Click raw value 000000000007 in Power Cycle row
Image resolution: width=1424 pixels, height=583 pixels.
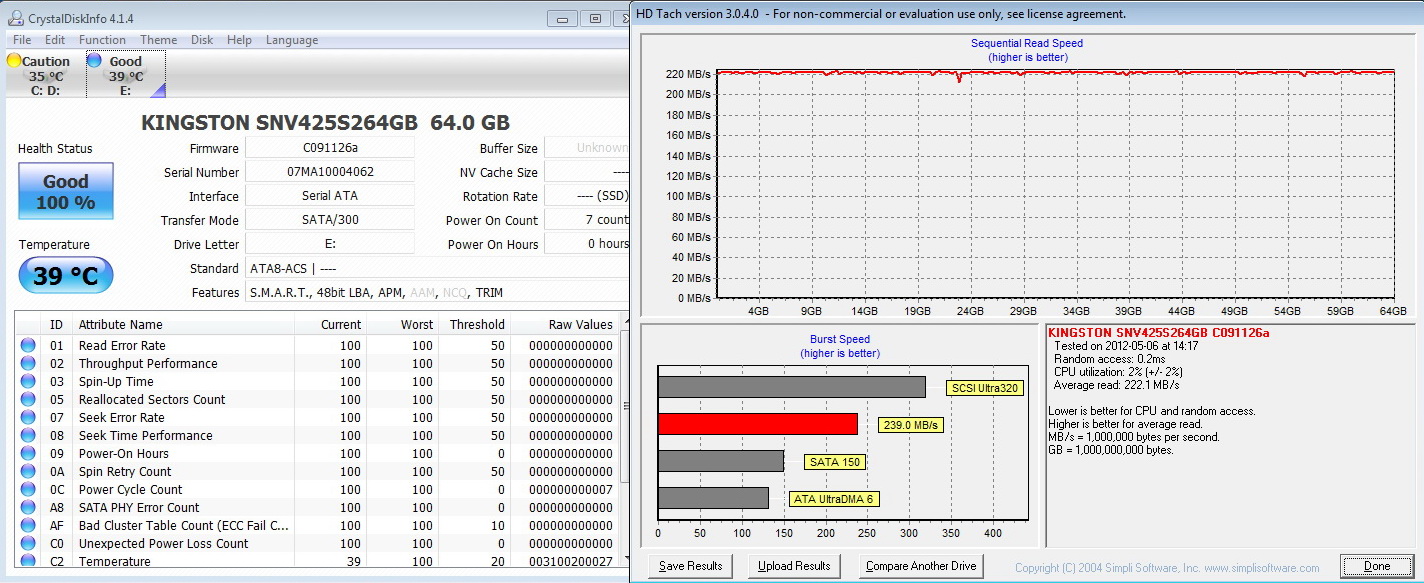click(x=570, y=490)
